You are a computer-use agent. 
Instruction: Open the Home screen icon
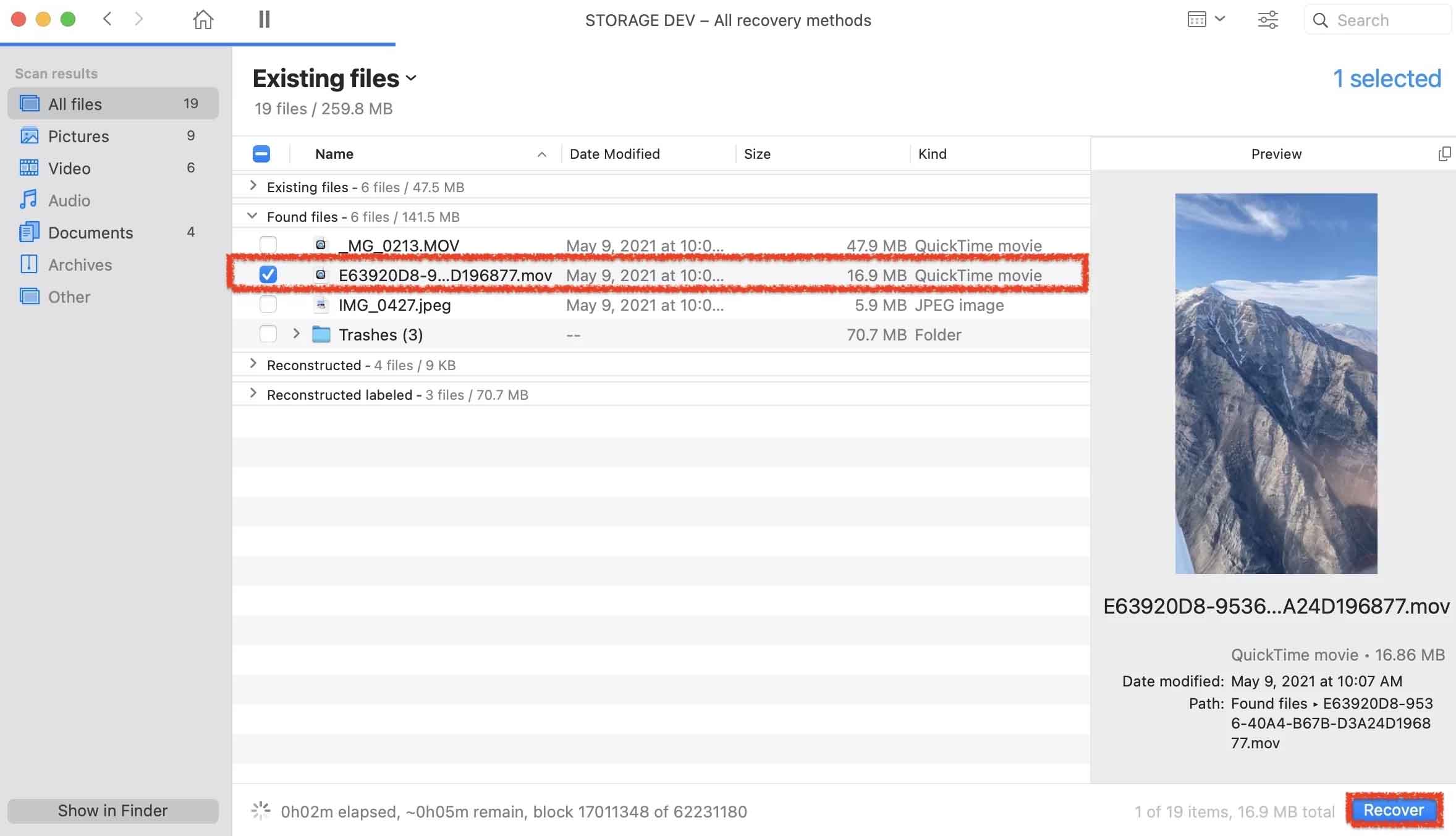coord(203,20)
